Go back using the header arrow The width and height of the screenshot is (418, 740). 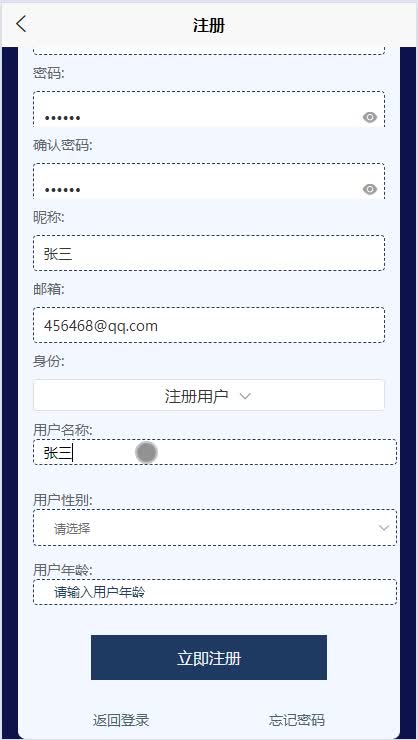tap(21, 24)
